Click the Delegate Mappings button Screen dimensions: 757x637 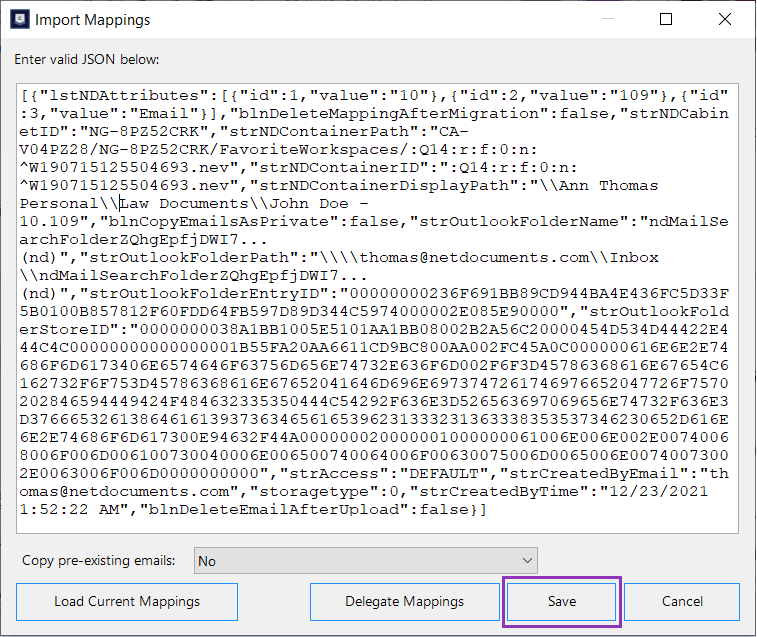(404, 602)
